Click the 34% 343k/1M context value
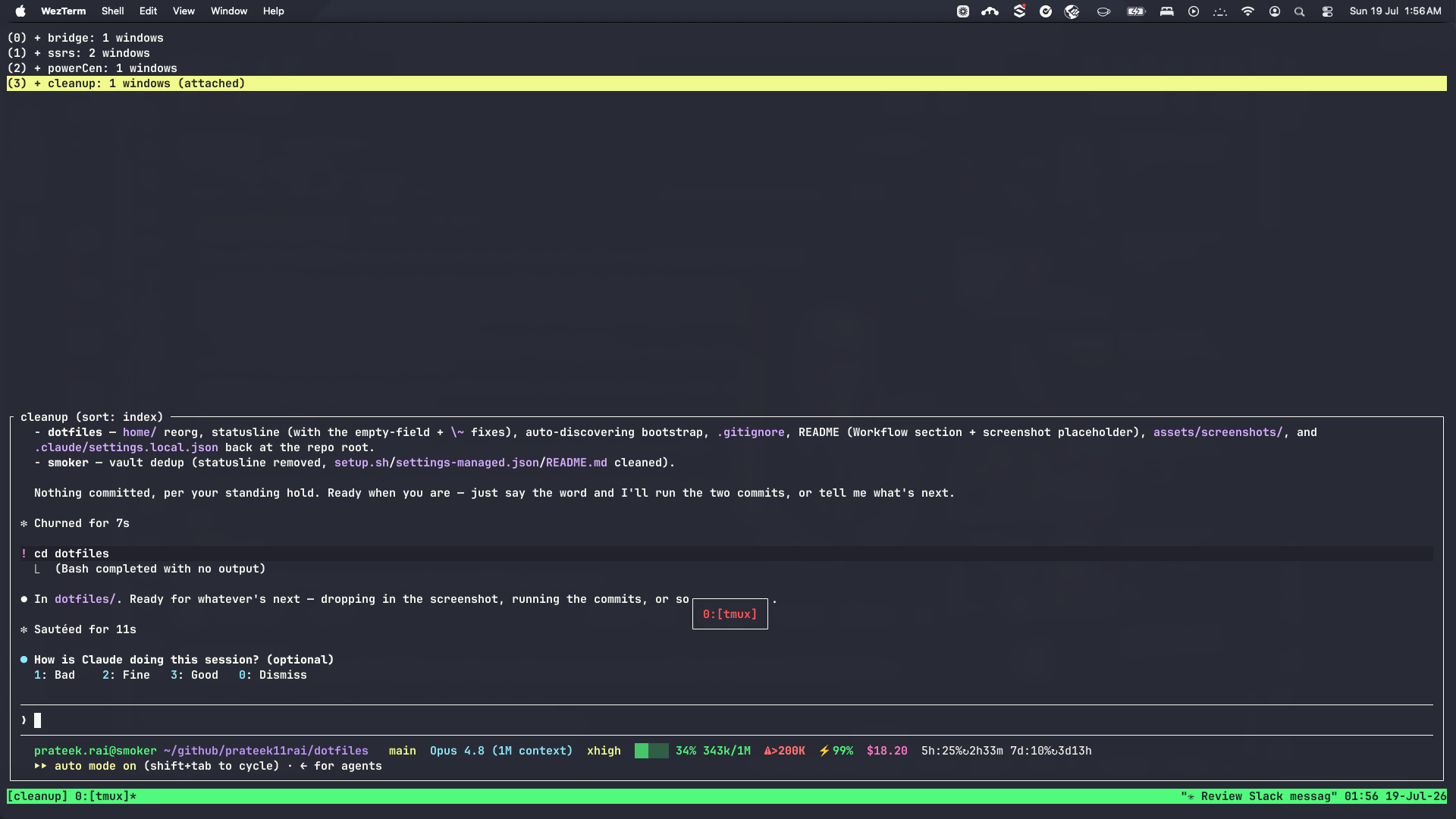Screen dimensions: 1456x819 [x=713, y=751]
